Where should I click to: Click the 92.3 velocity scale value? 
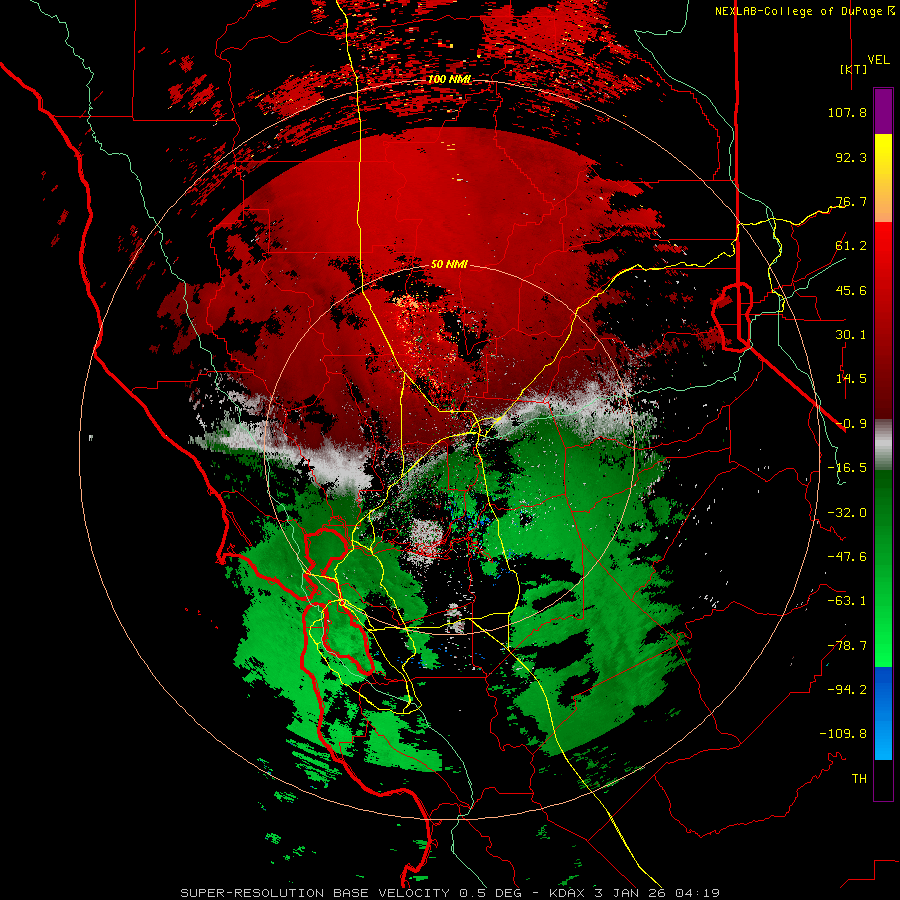[x=851, y=157]
